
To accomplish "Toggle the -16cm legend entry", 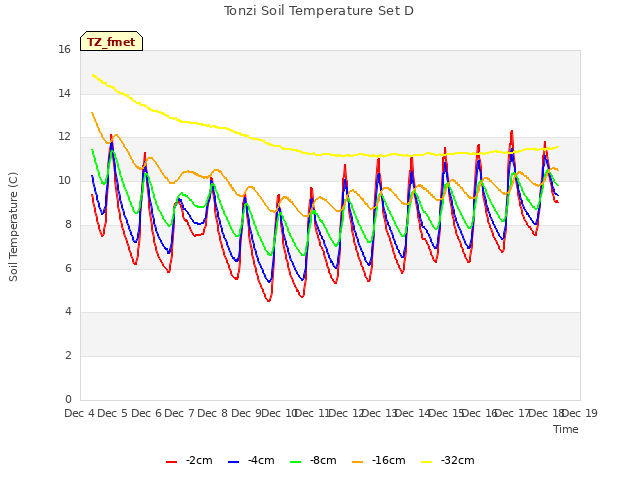I will [x=378, y=461].
